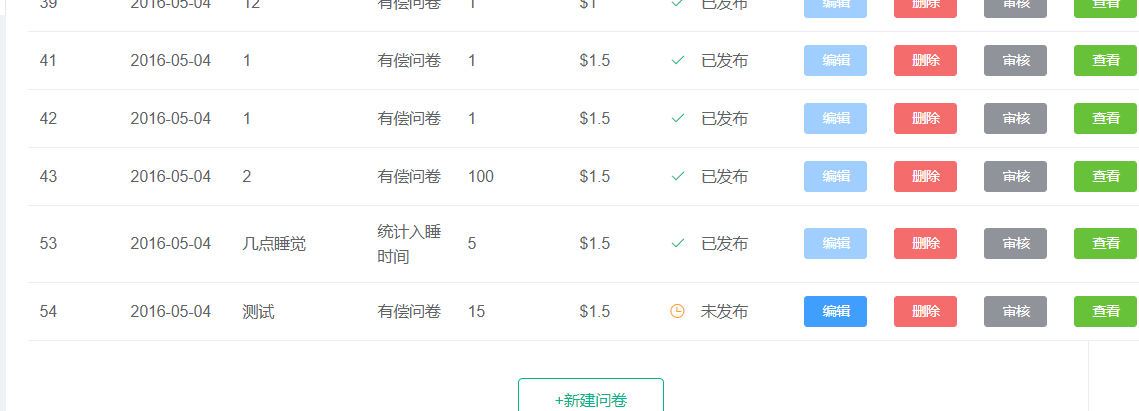The width and height of the screenshot is (1139, 411).
Task: Click 编辑 button in row 43
Action: [835, 177]
